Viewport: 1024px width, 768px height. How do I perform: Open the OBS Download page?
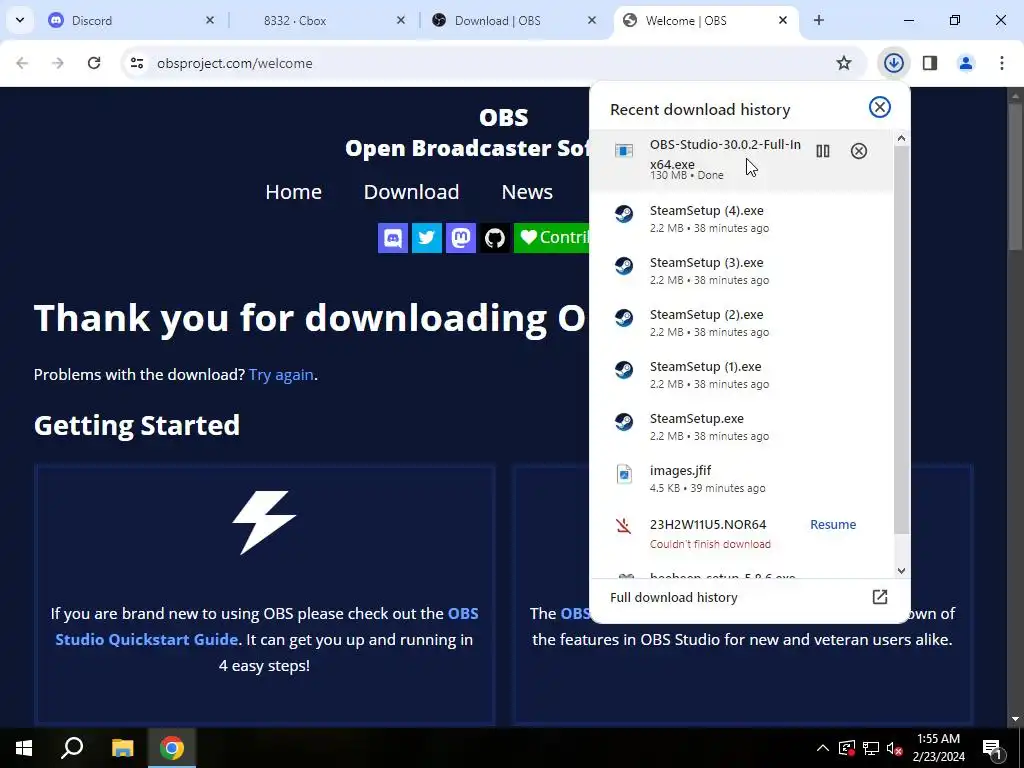pyautogui.click(x=411, y=192)
